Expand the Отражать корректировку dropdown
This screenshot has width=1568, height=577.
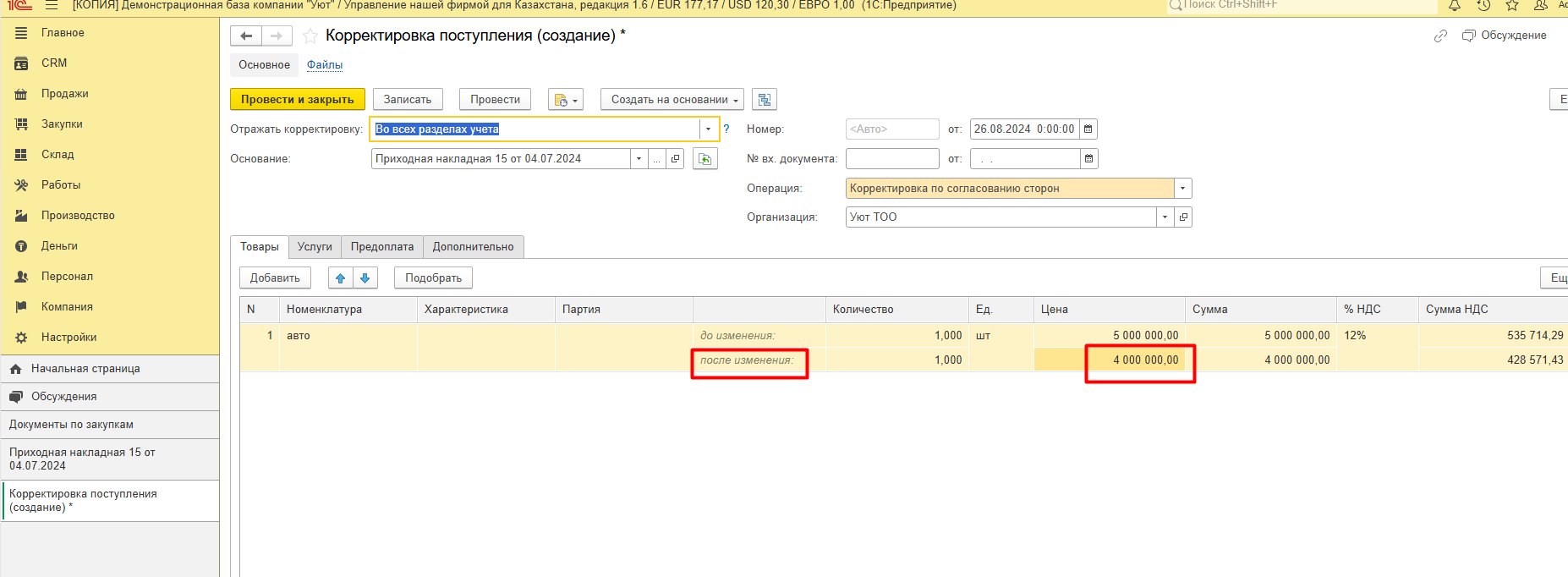point(709,129)
